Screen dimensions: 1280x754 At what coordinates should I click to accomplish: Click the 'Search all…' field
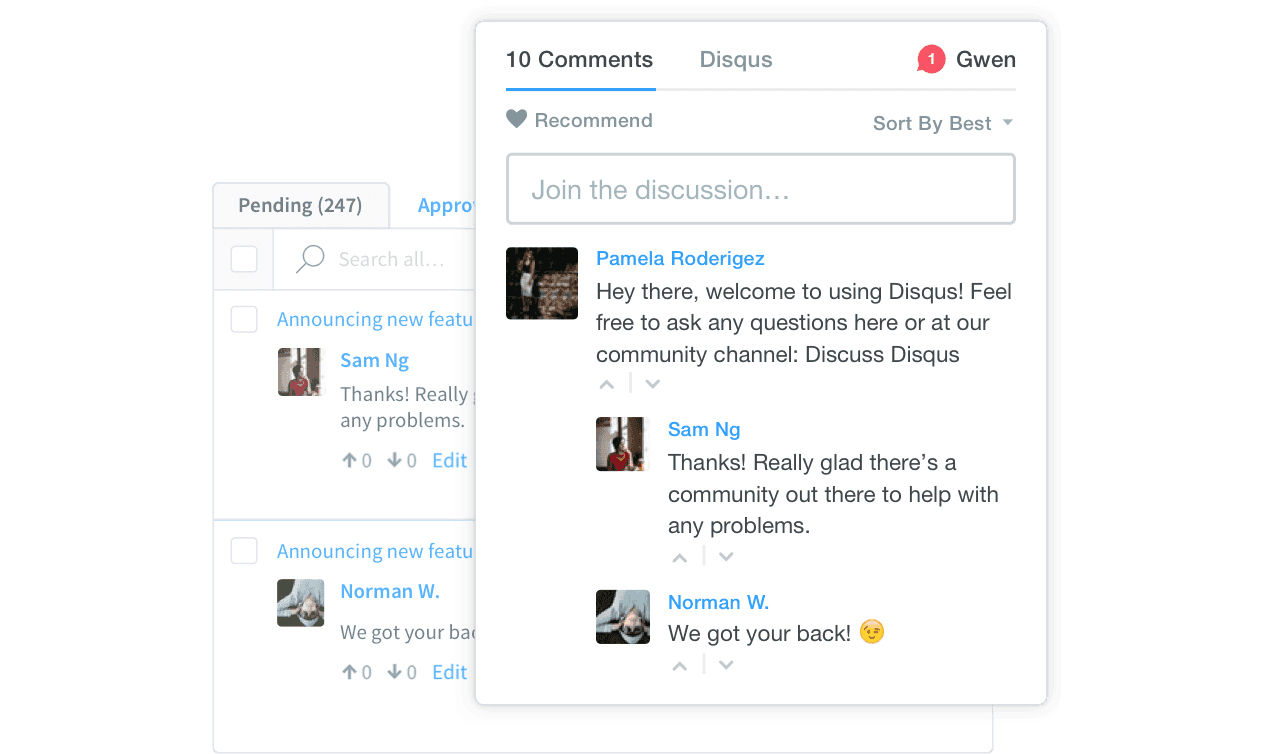pyautogui.click(x=391, y=259)
